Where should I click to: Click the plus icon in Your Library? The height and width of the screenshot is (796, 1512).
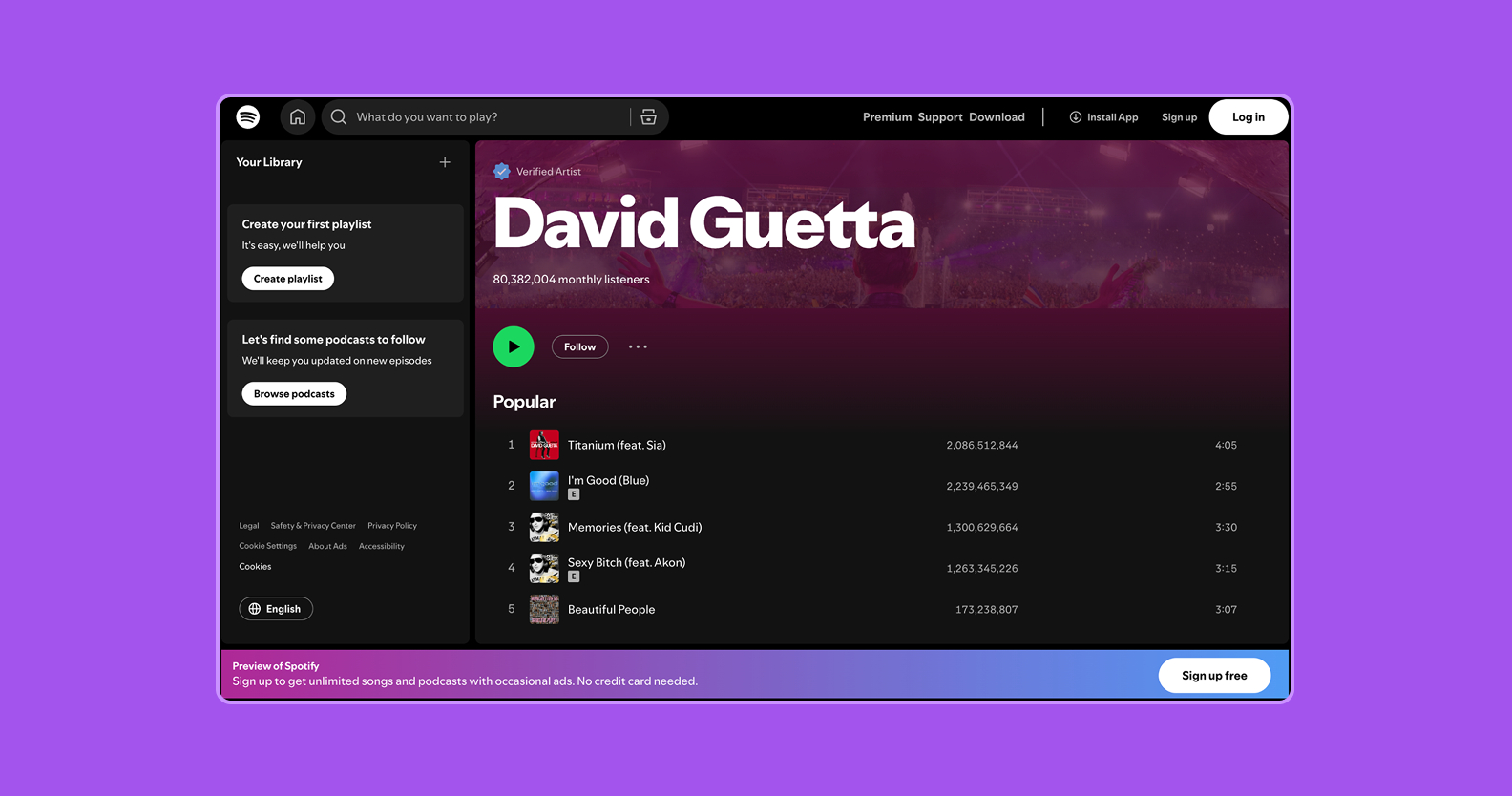coord(445,162)
